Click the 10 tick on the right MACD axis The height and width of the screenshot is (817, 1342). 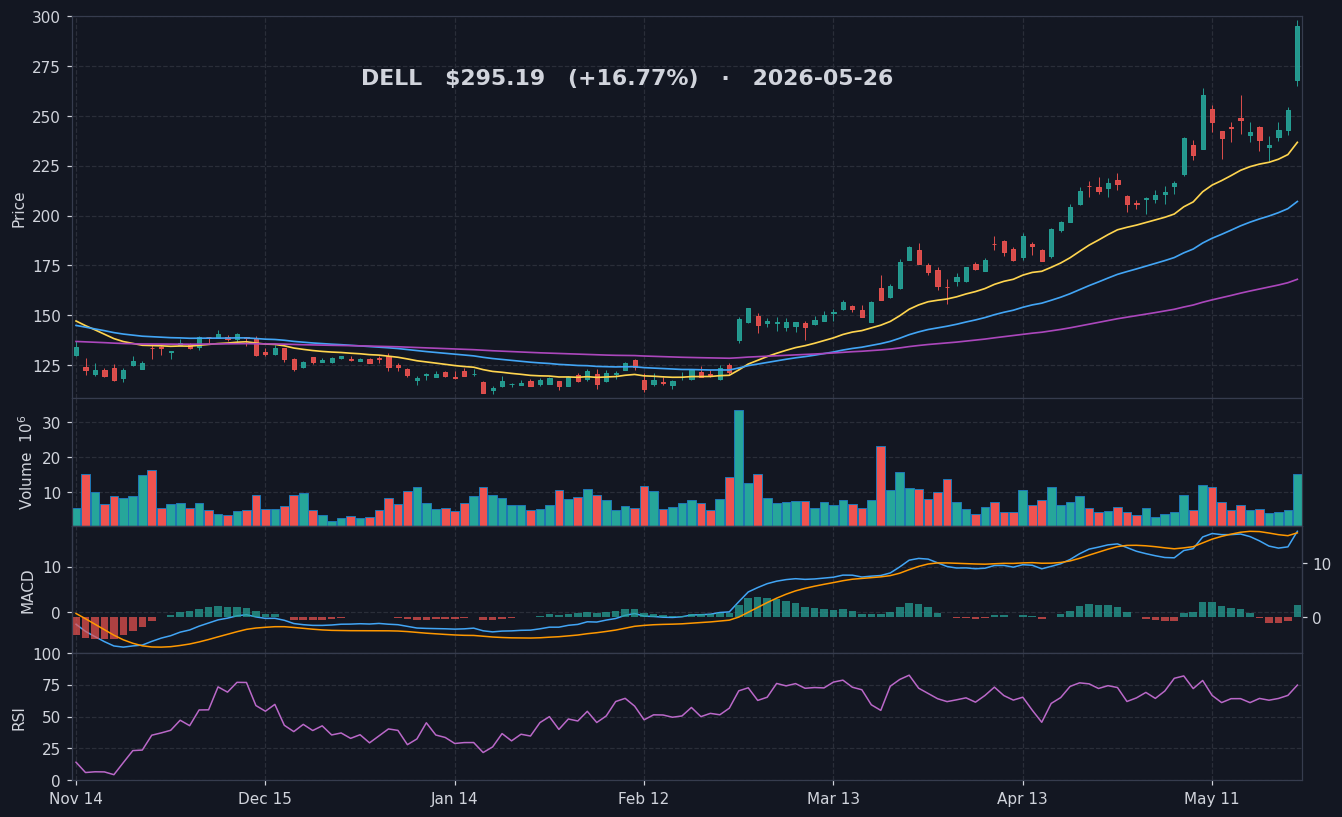tap(1321, 564)
